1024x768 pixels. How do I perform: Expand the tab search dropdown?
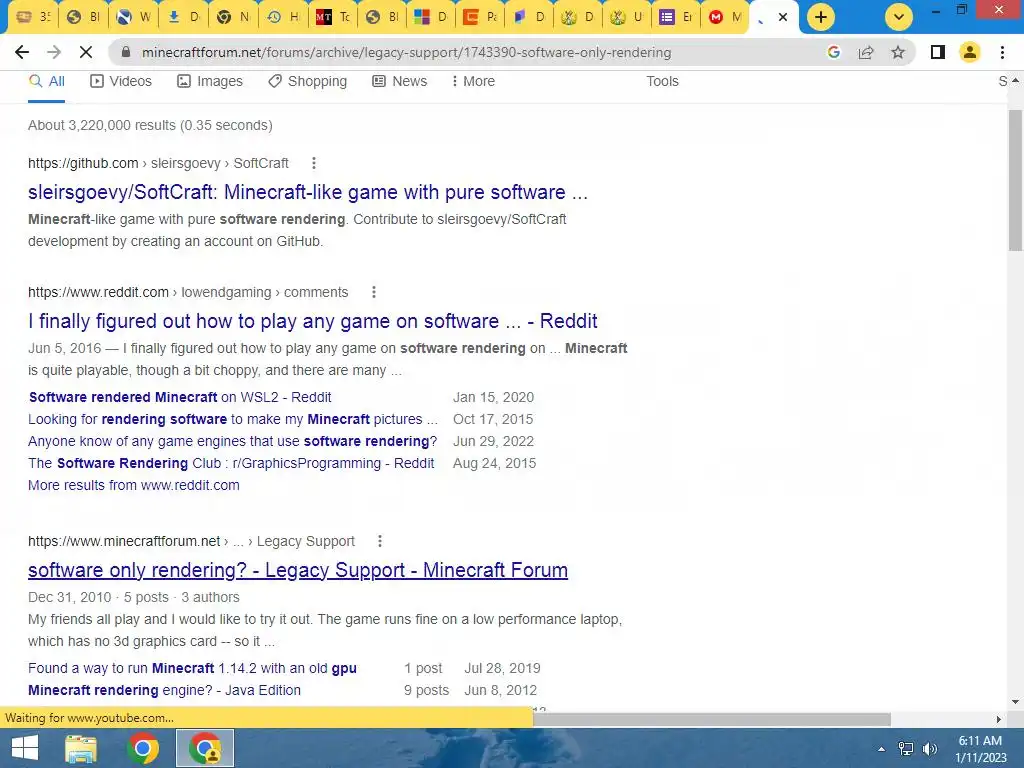click(899, 17)
